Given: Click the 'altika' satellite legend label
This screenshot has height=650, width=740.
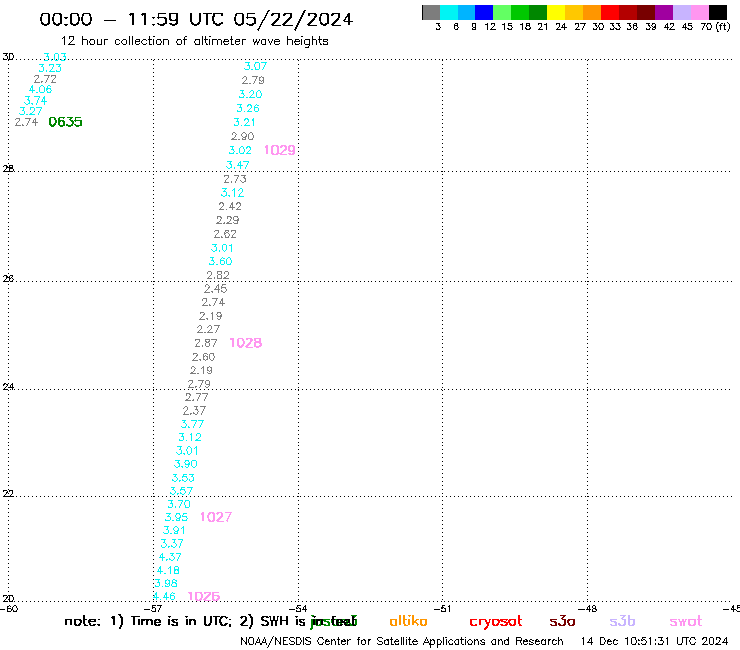Looking at the screenshot, I should click(x=408, y=621).
